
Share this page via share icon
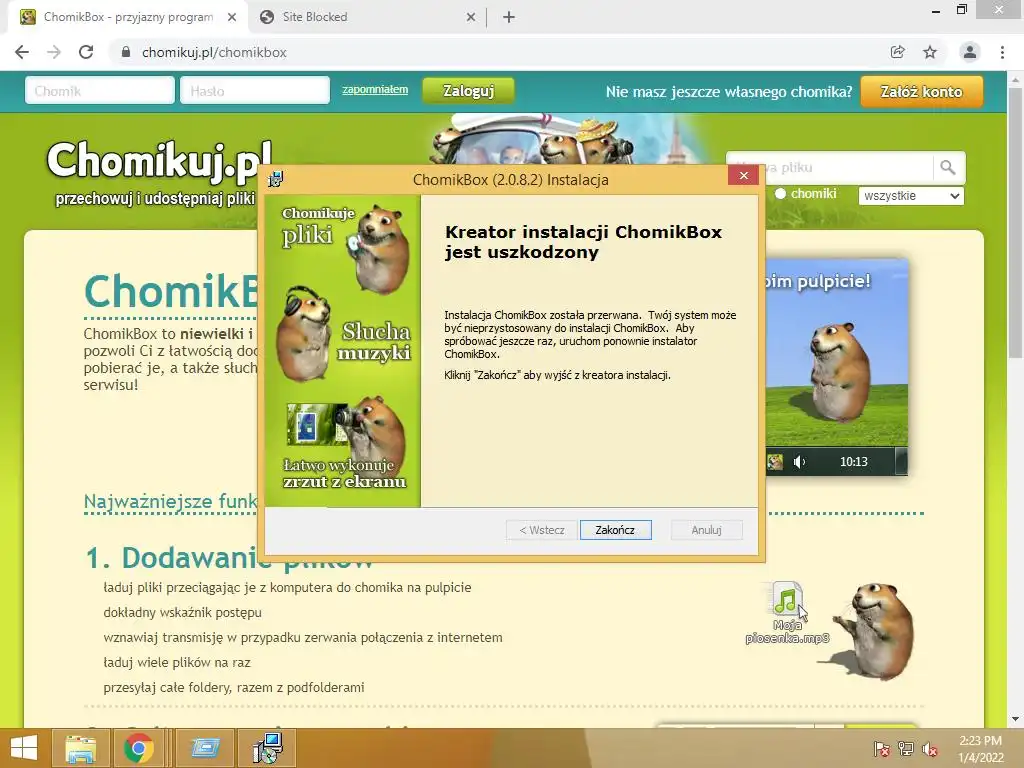(x=898, y=52)
